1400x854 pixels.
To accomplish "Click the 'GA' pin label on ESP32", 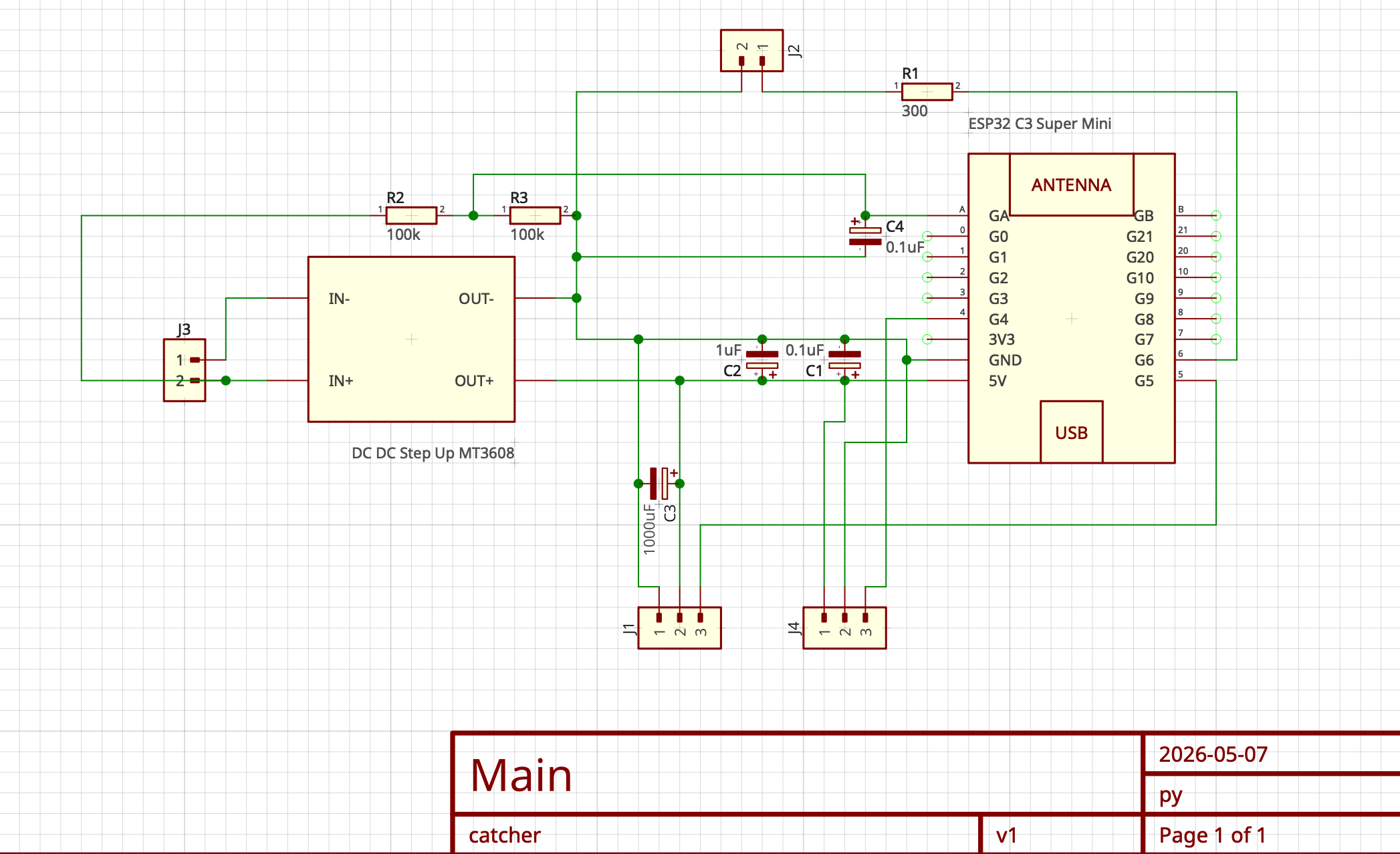I will point(998,216).
